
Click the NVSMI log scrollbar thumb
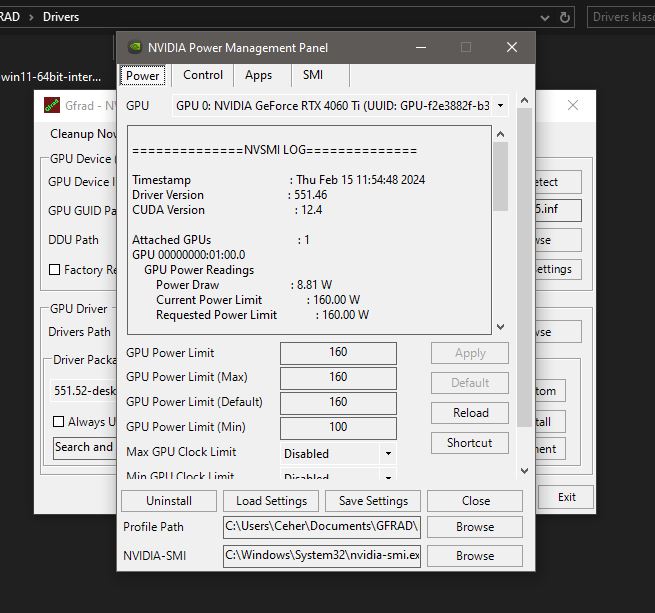pyautogui.click(x=500, y=176)
